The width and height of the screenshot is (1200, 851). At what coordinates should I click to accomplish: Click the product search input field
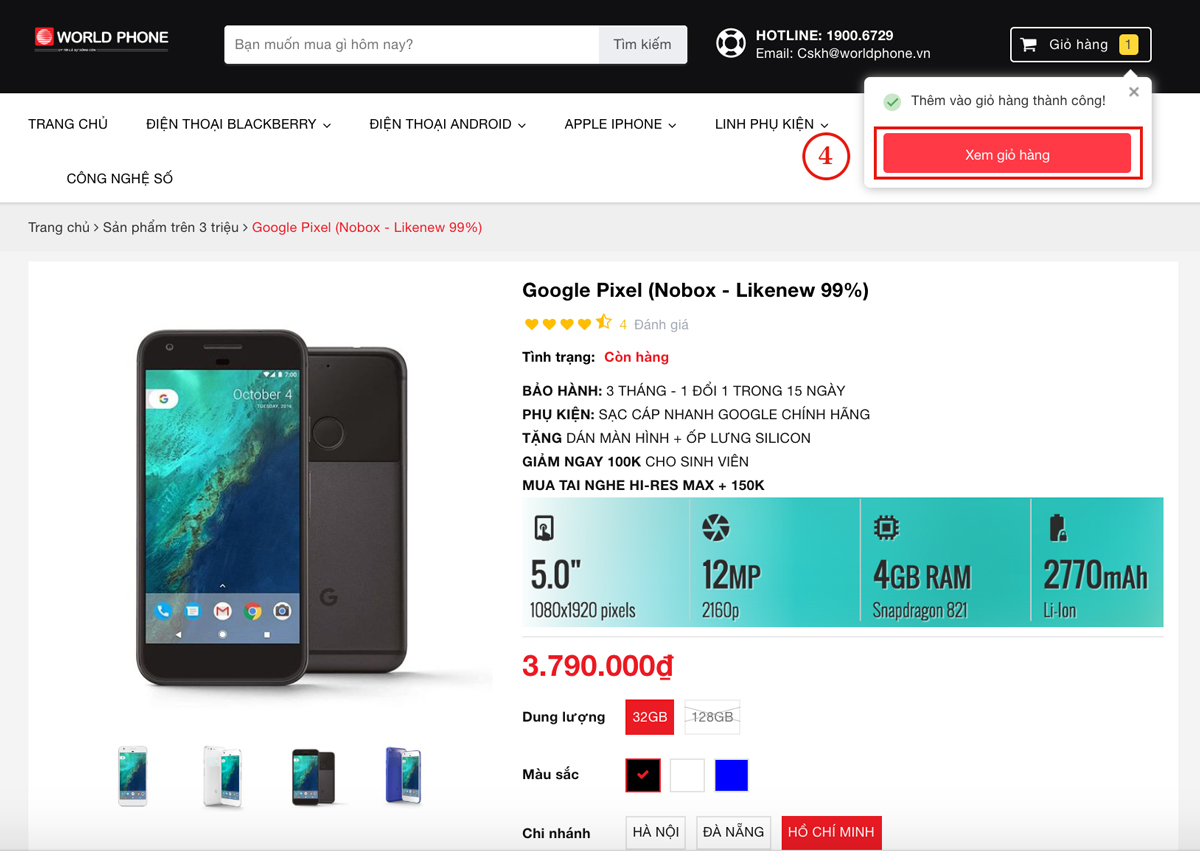pyautogui.click(x=412, y=45)
